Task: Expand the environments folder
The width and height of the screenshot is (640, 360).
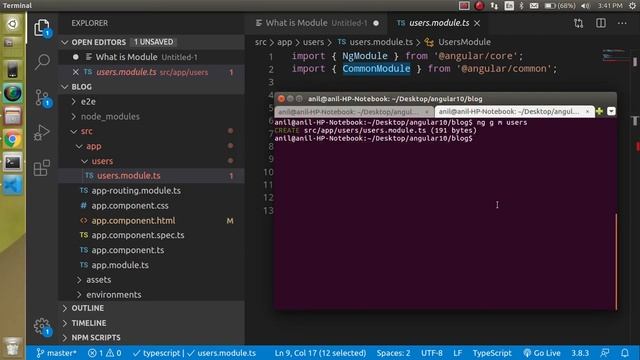Action: (x=79, y=294)
